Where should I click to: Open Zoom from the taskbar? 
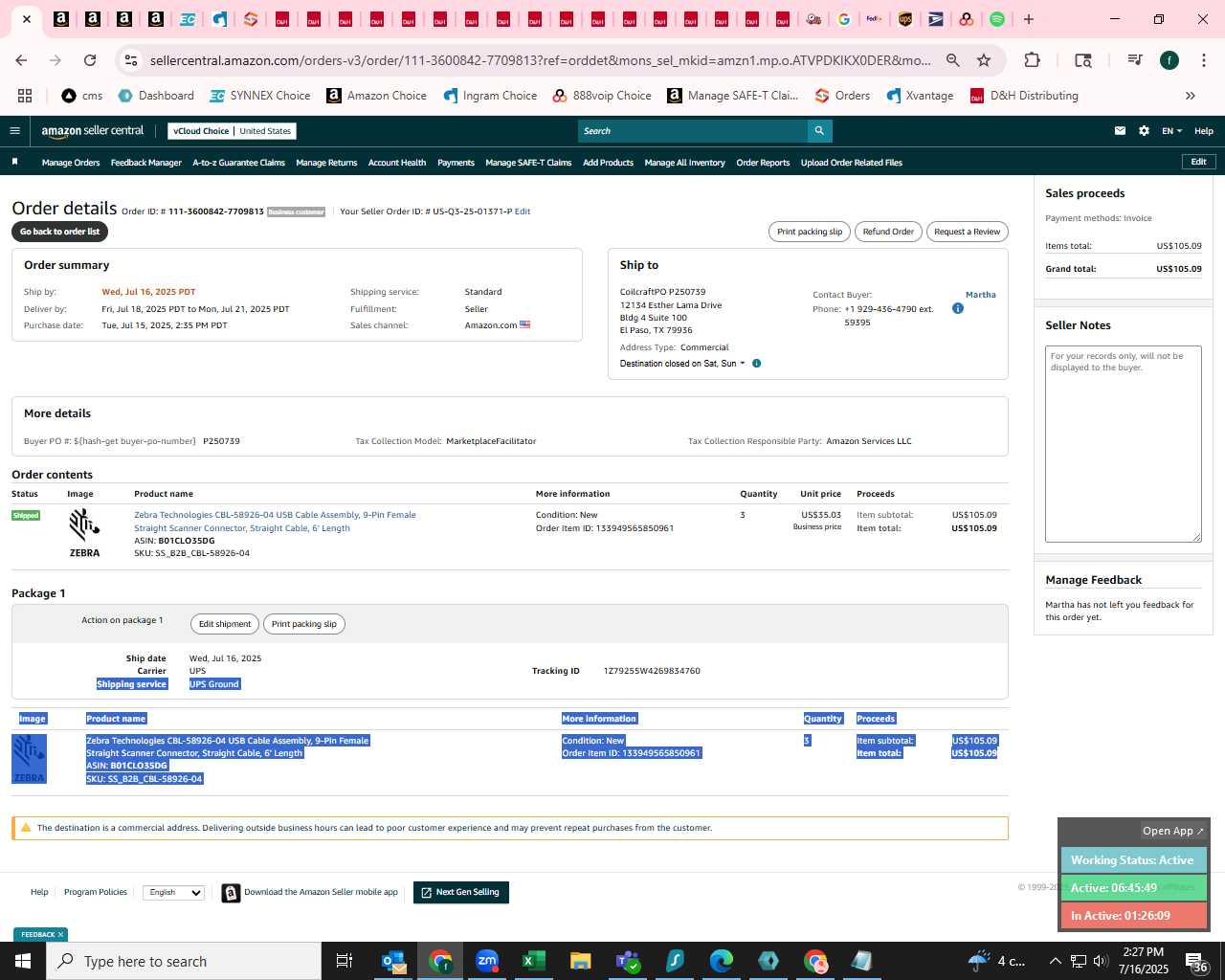487,961
